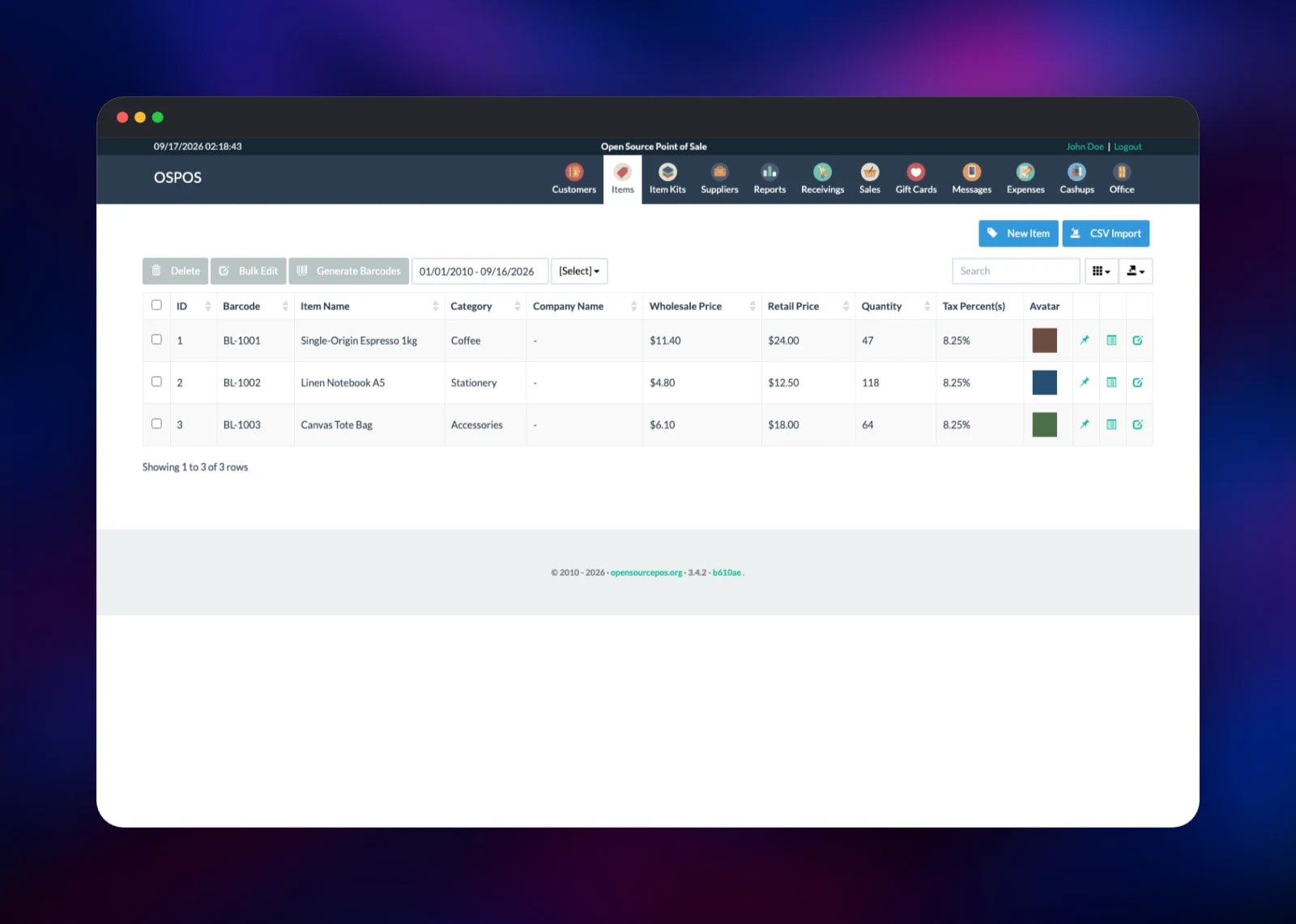
Task: Sort table by Wholesale Price column
Action: (x=701, y=306)
